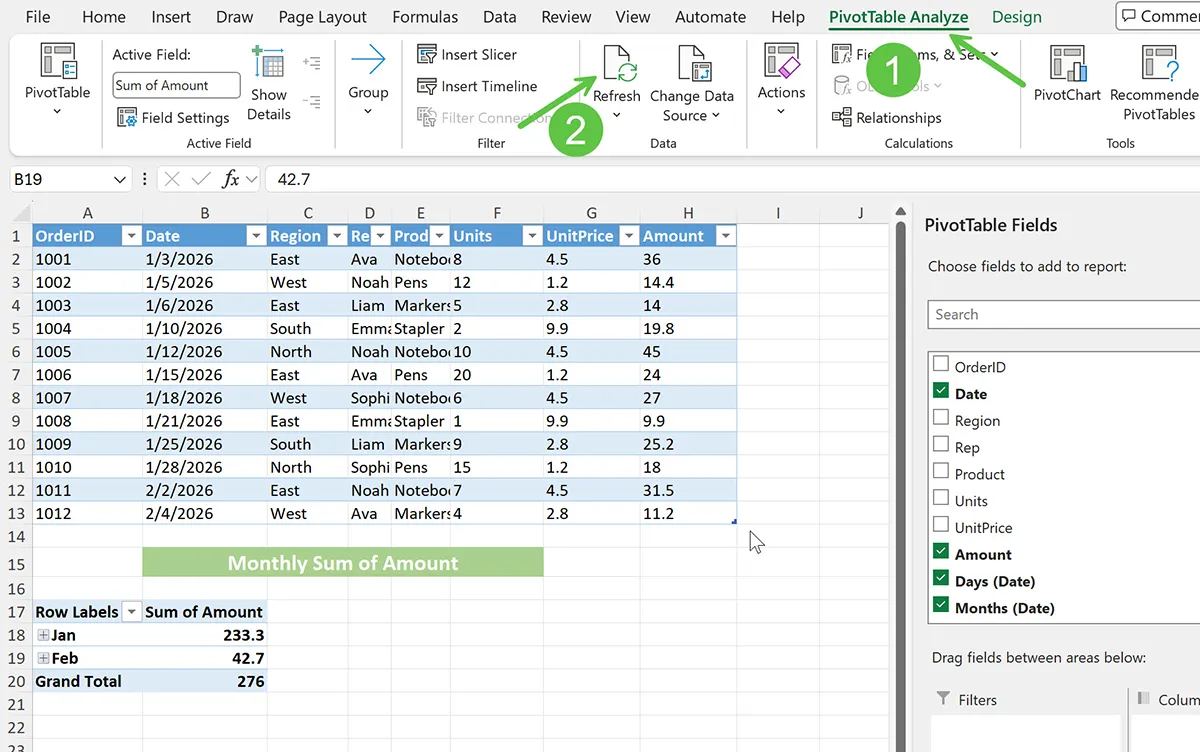Image resolution: width=1200 pixels, height=752 pixels.
Task: Click the Relationships icon
Action: click(841, 118)
